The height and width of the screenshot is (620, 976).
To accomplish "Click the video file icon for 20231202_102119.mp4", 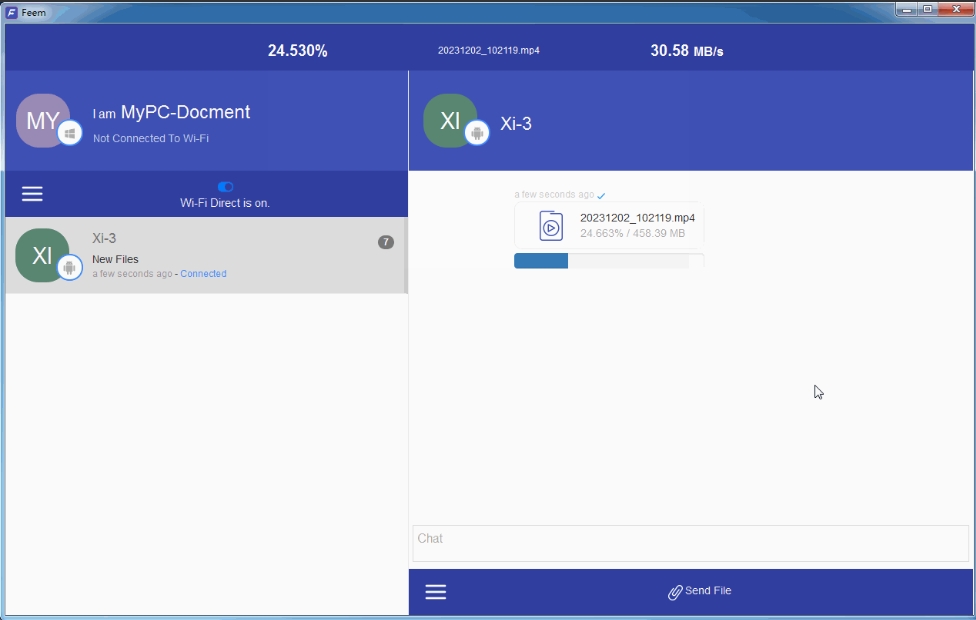I will click(551, 226).
